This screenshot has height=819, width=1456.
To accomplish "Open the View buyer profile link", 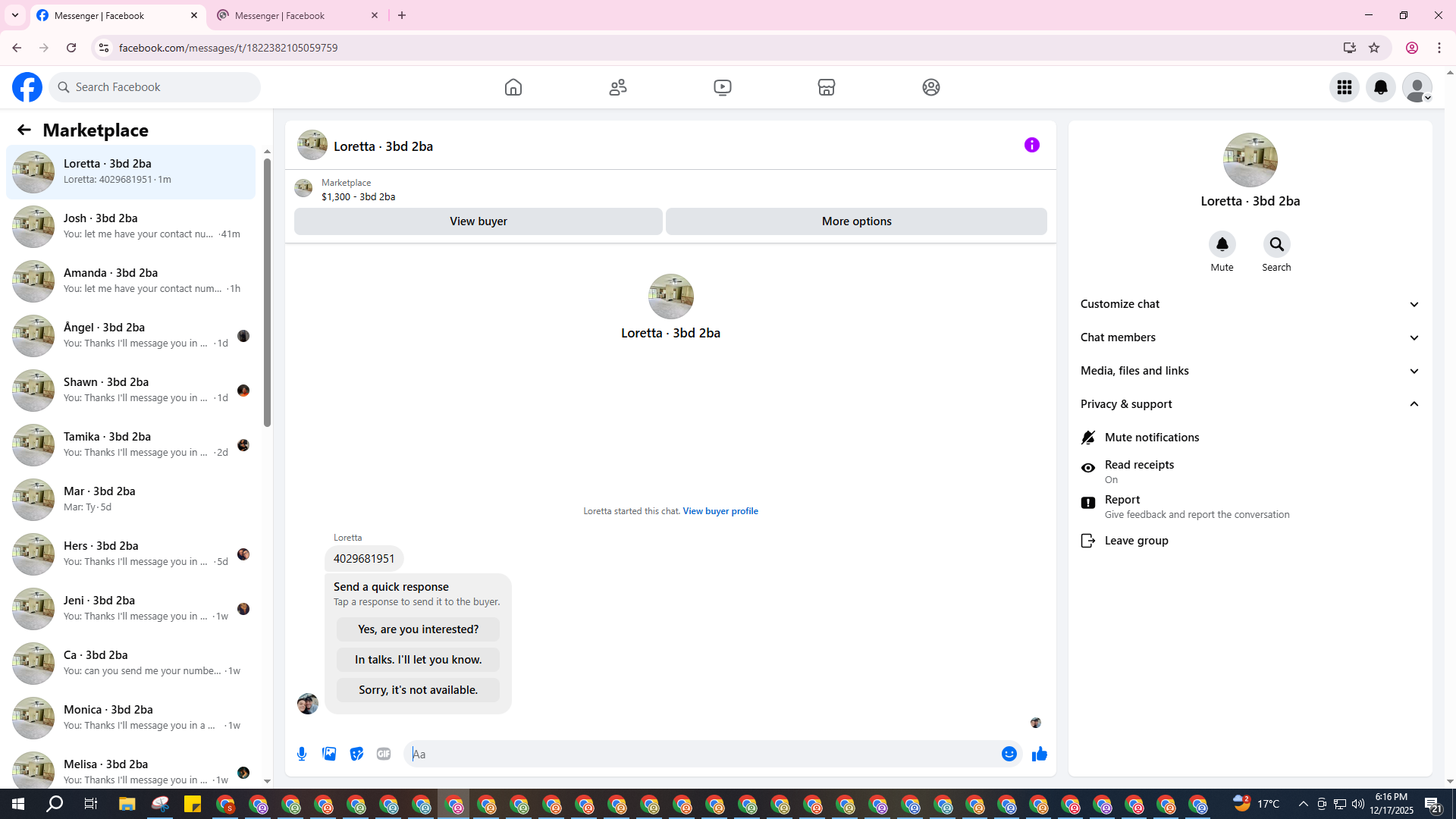I will (720, 511).
